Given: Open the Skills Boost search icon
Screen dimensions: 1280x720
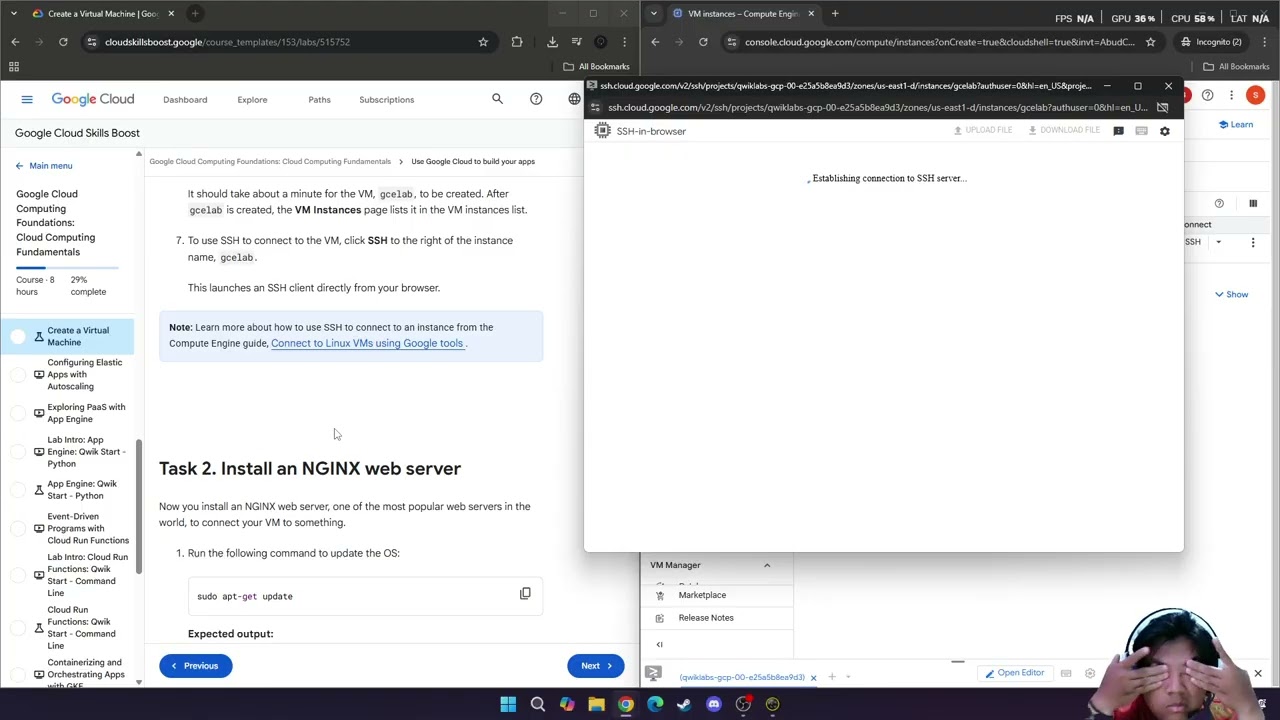Looking at the screenshot, I should [x=497, y=99].
